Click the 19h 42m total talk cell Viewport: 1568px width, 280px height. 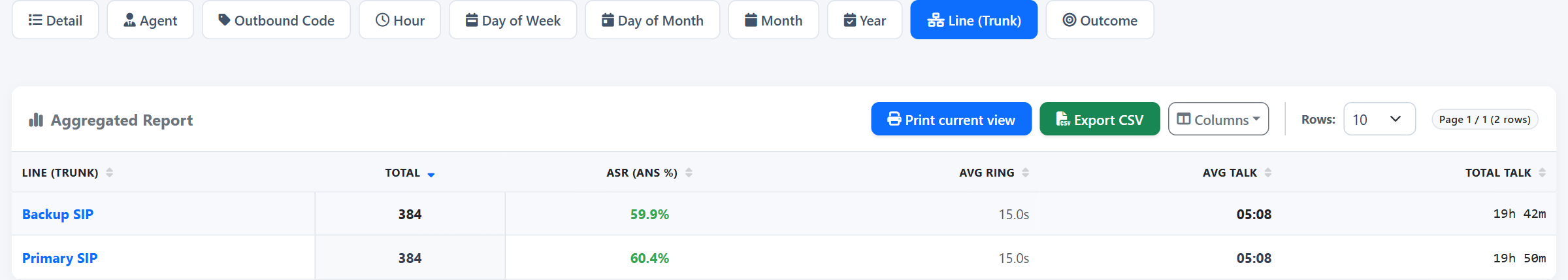click(x=1520, y=214)
